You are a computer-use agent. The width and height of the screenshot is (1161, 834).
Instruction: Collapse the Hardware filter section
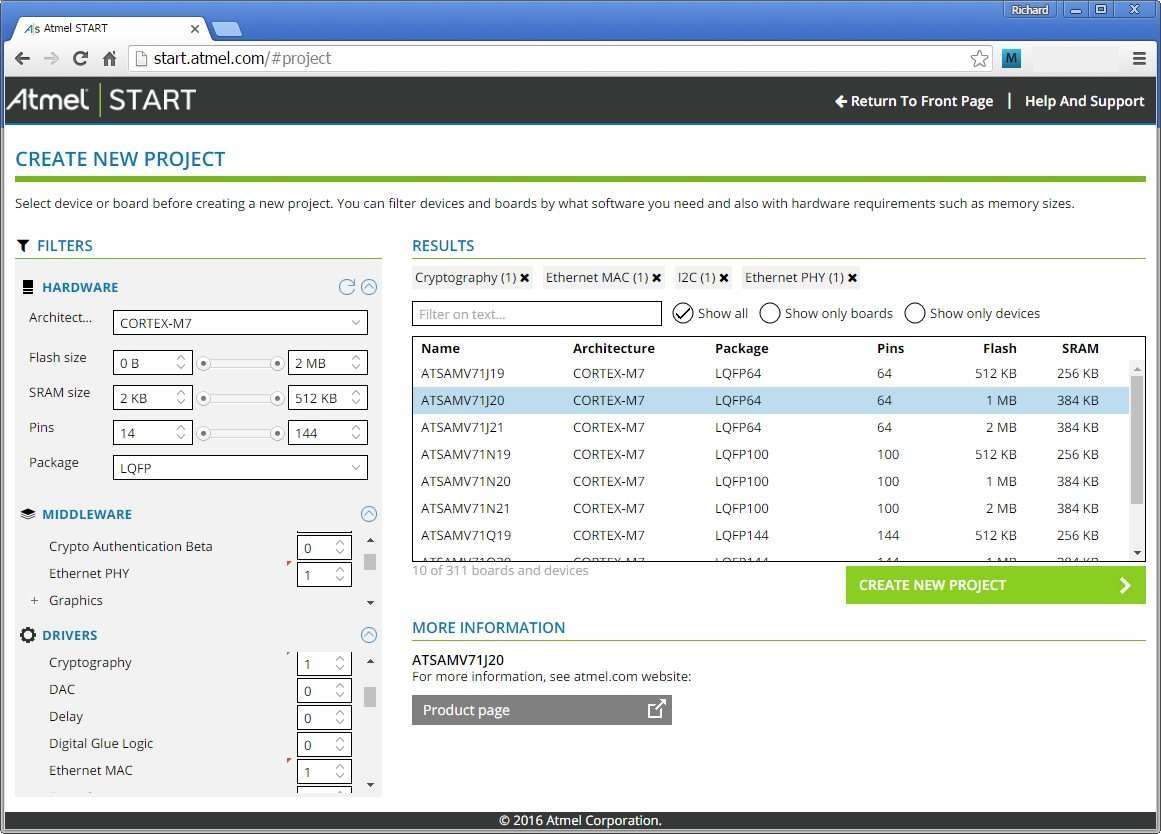(369, 287)
